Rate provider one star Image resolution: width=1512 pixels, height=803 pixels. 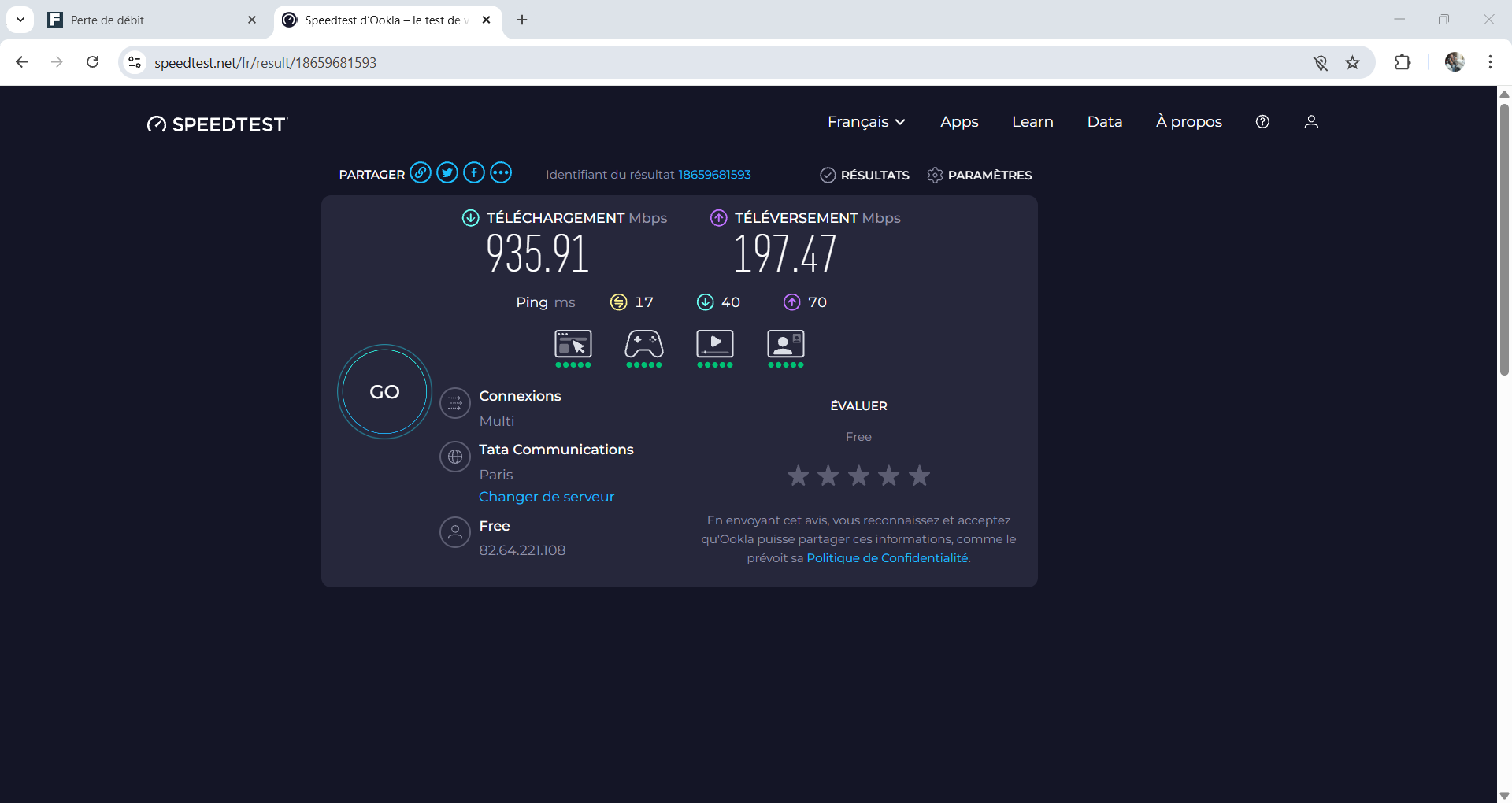tap(798, 476)
